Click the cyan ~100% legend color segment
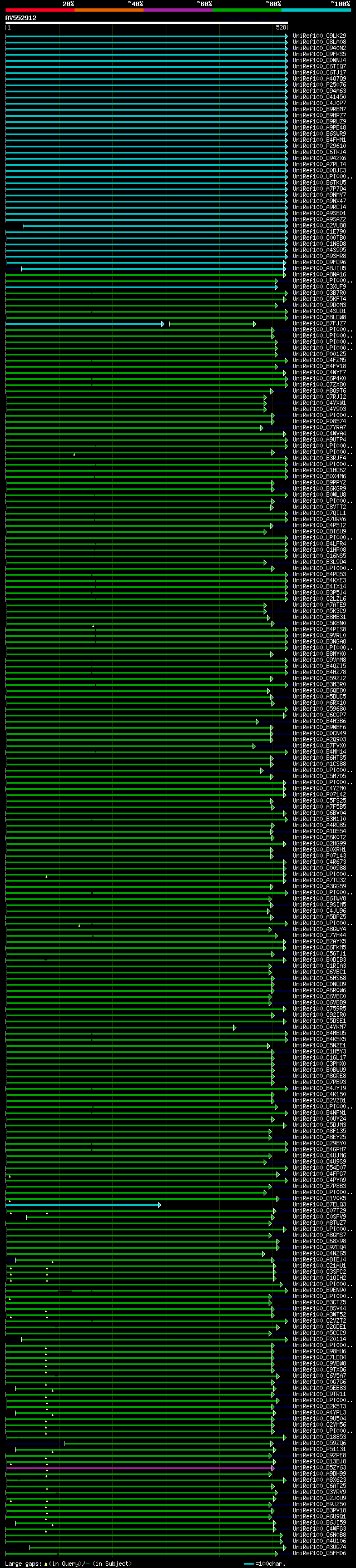Viewport: 356px width, 1568px height. click(316, 10)
